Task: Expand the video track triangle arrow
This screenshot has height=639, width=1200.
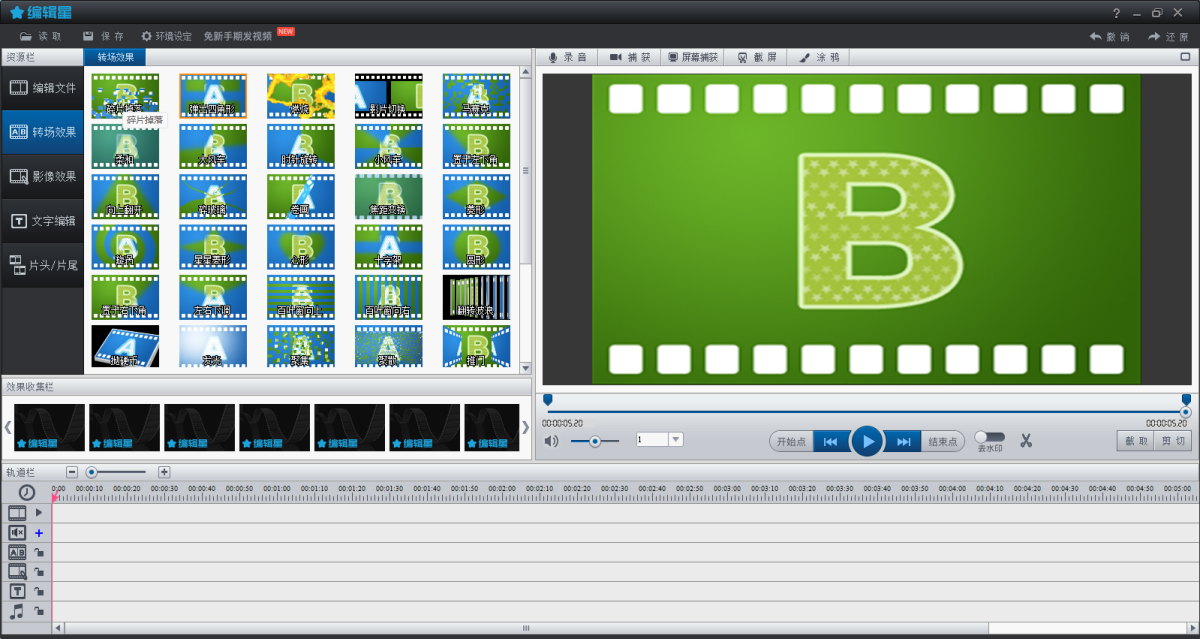Action: (x=39, y=512)
